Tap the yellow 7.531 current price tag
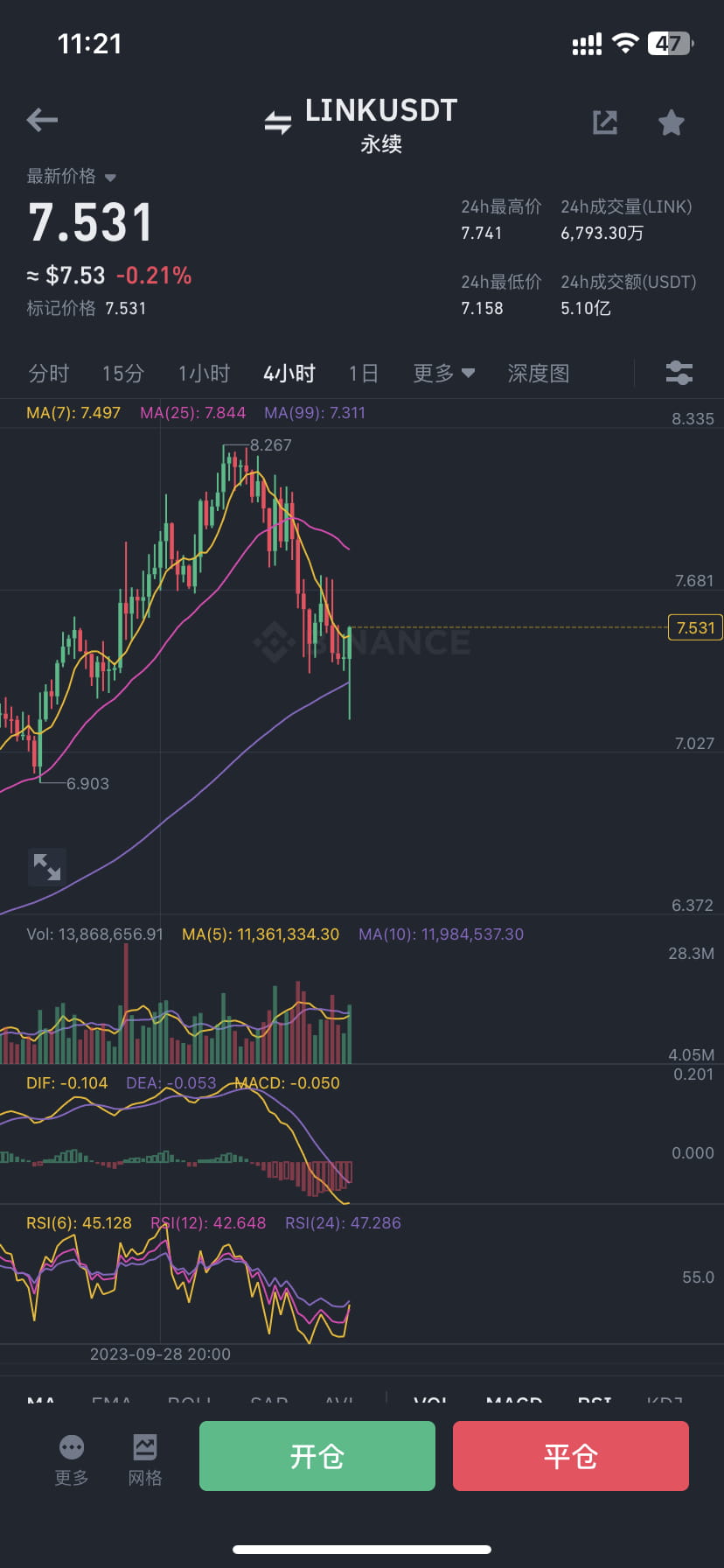This screenshot has height=1568, width=724. tap(695, 627)
